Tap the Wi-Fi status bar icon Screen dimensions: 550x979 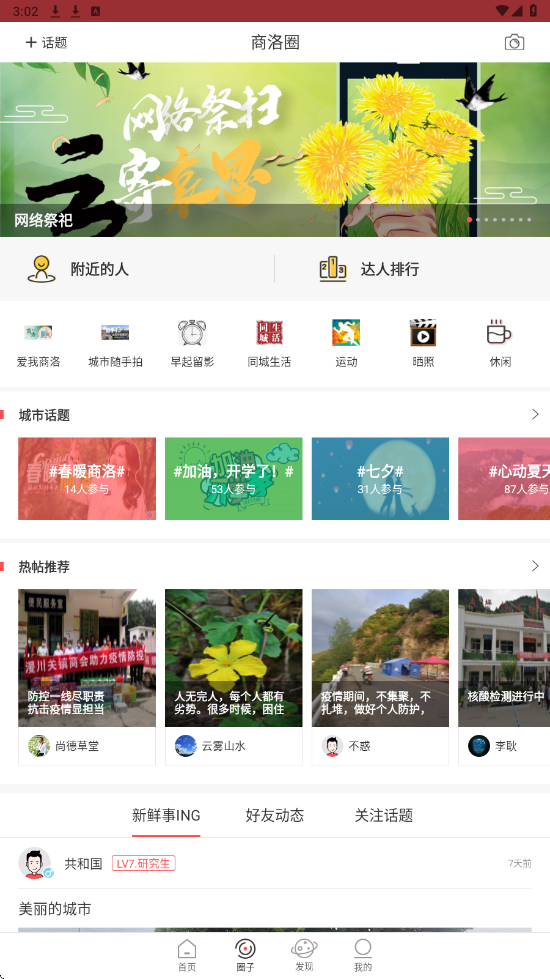click(x=501, y=11)
